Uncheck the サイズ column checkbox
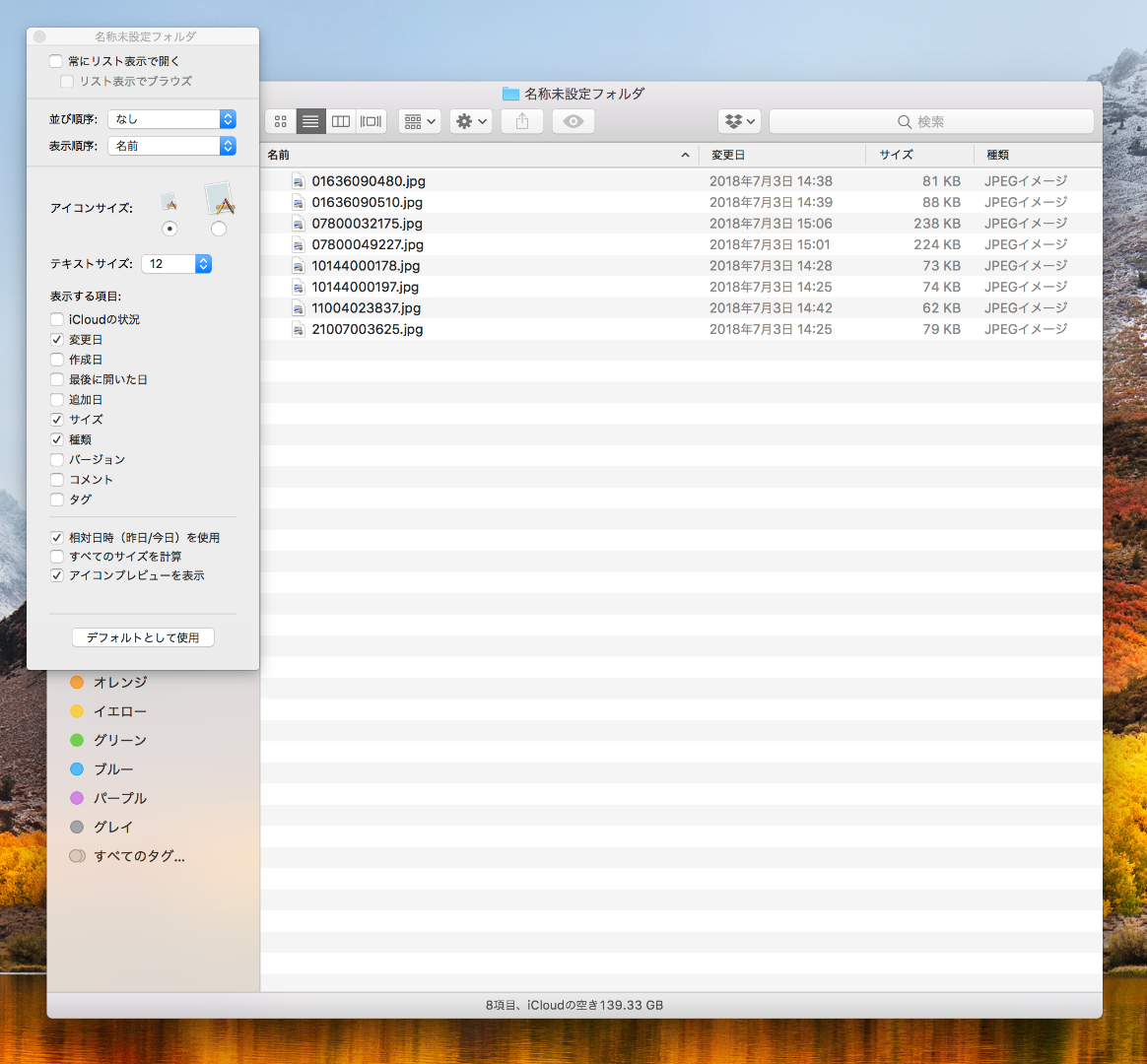This screenshot has width=1147, height=1064. coord(57,420)
